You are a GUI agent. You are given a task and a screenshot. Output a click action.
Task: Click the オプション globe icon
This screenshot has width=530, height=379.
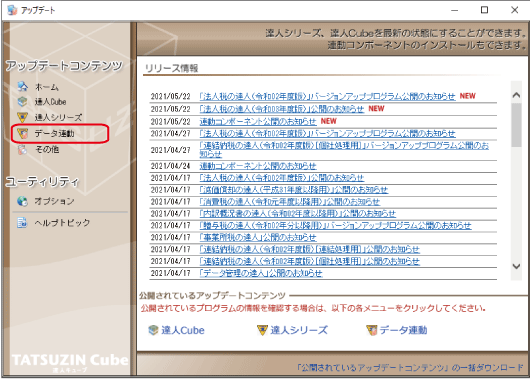22,201
